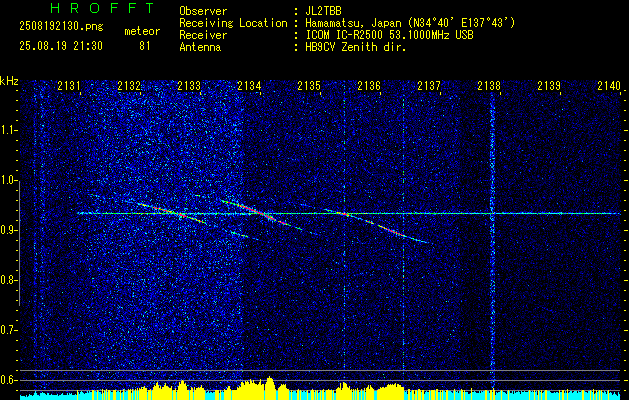Click the kHz axis unit label
629x400 pixels.
[x=9, y=81]
